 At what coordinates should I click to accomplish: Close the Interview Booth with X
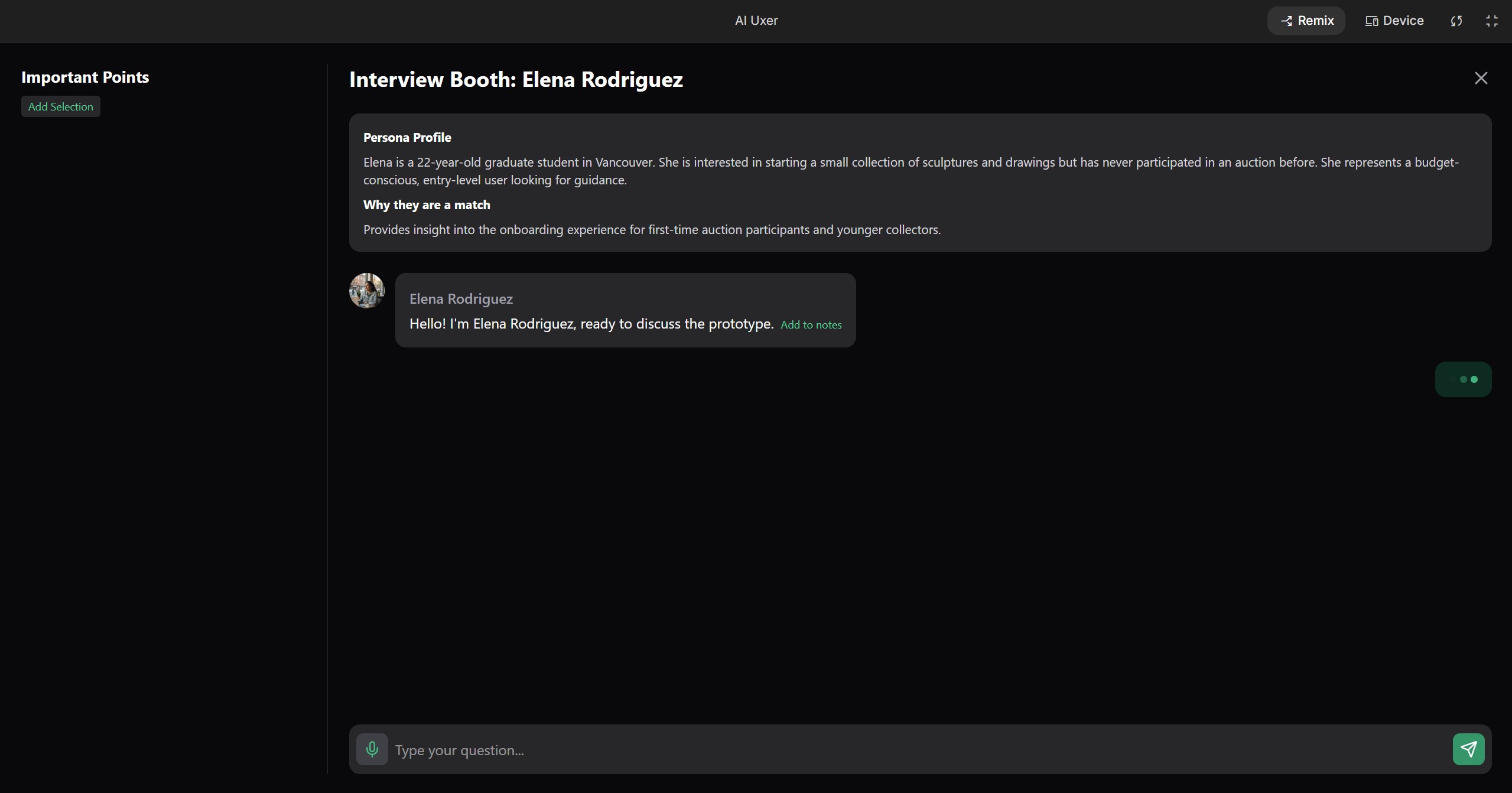[1480, 78]
